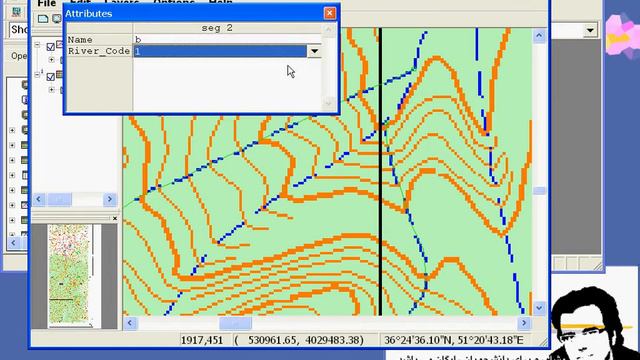Screen dimensions: 640x360
Task: Click the status bar row/column value 1917,451
Action: point(202,340)
